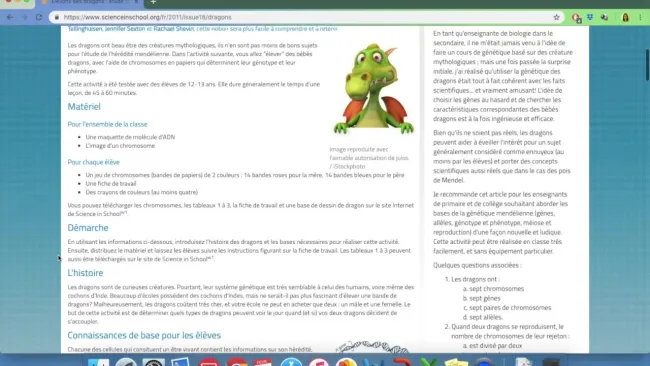Open the Jennifer Sexton author link

[x=125, y=29]
